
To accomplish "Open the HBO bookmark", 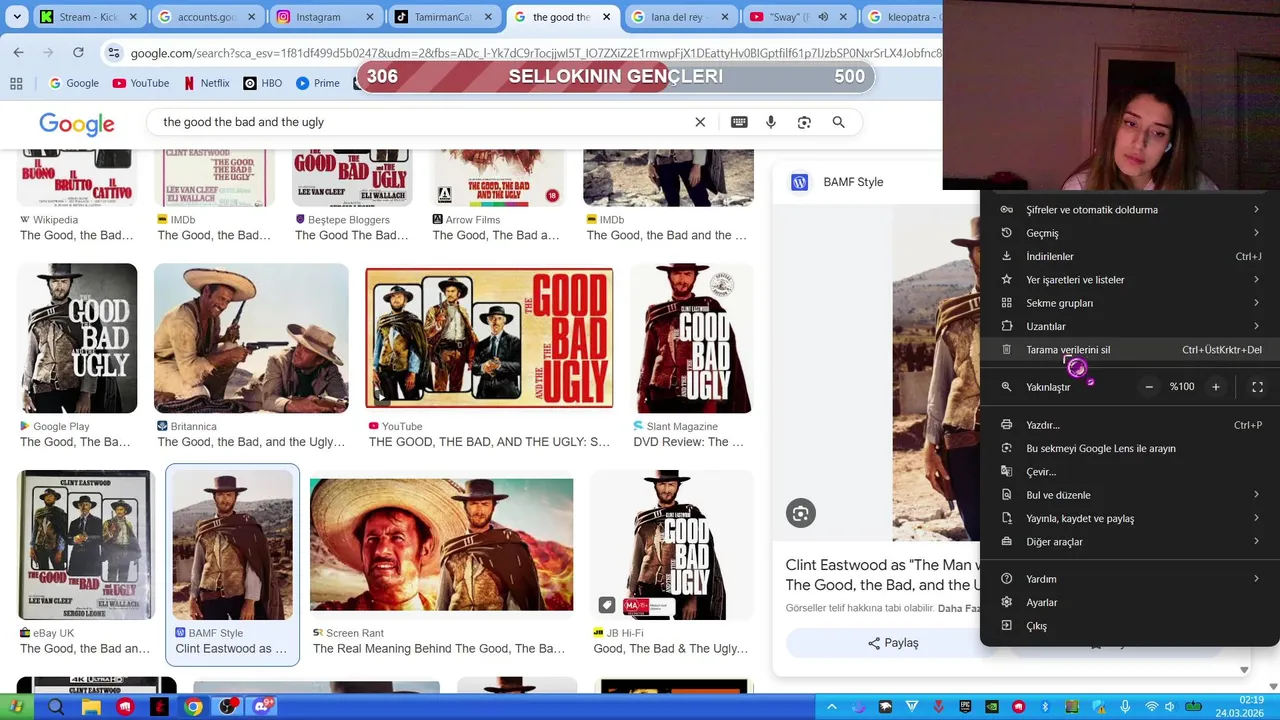I will coord(263,83).
